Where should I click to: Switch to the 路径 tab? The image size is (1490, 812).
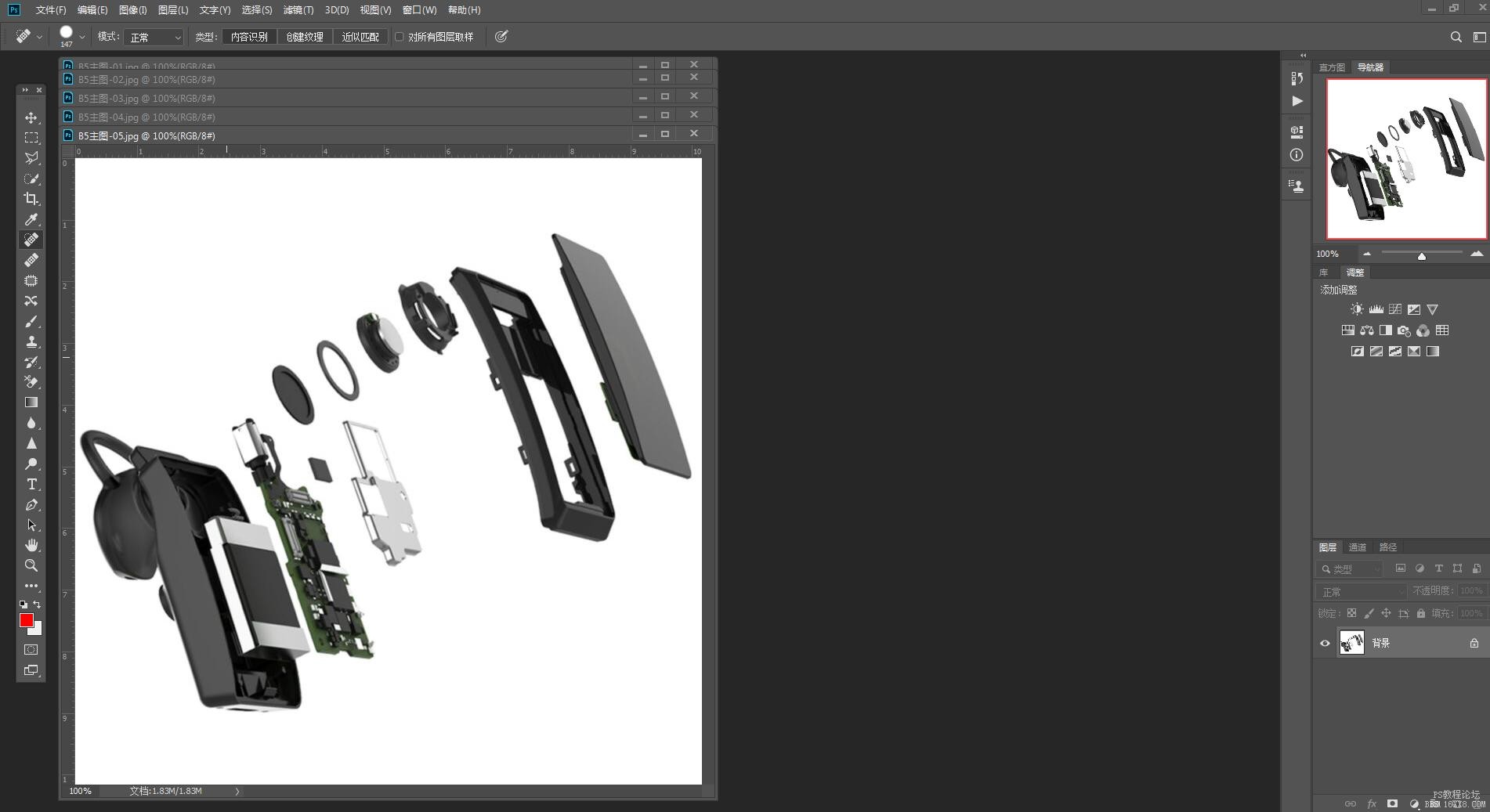click(x=1388, y=547)
